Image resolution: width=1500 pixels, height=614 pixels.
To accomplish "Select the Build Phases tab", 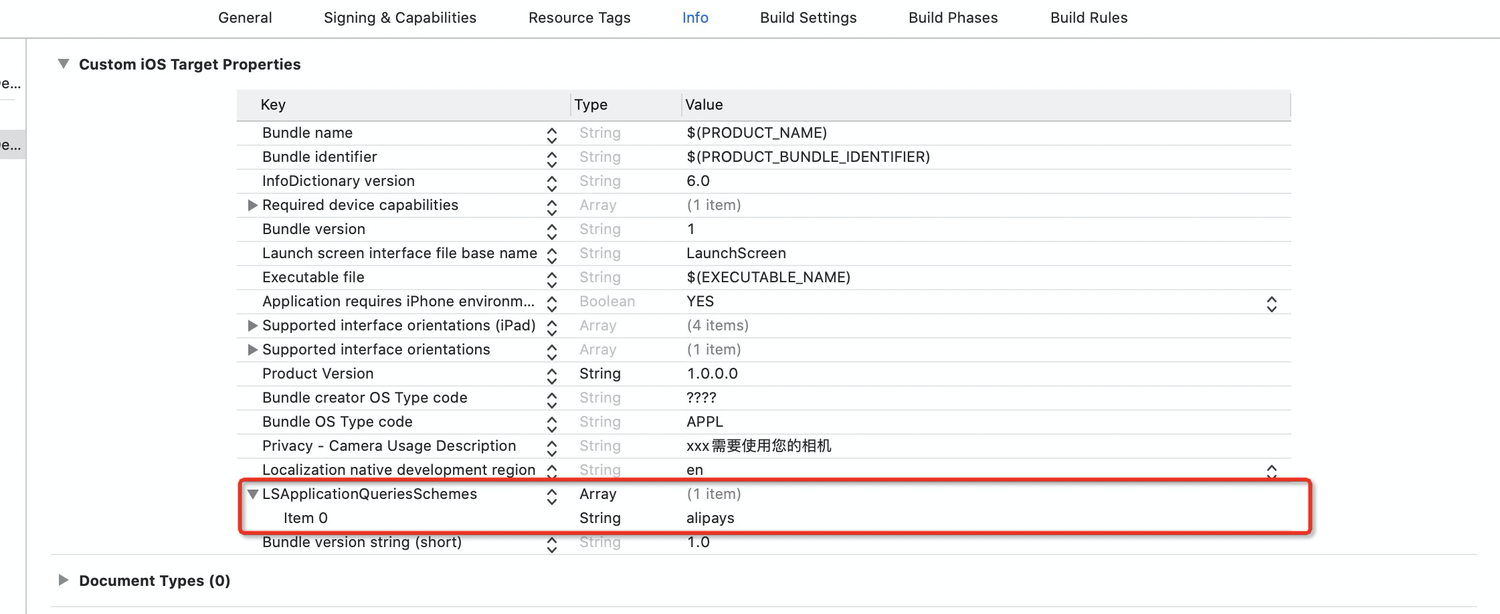I will pyautogui.click(x=953, y=18).
